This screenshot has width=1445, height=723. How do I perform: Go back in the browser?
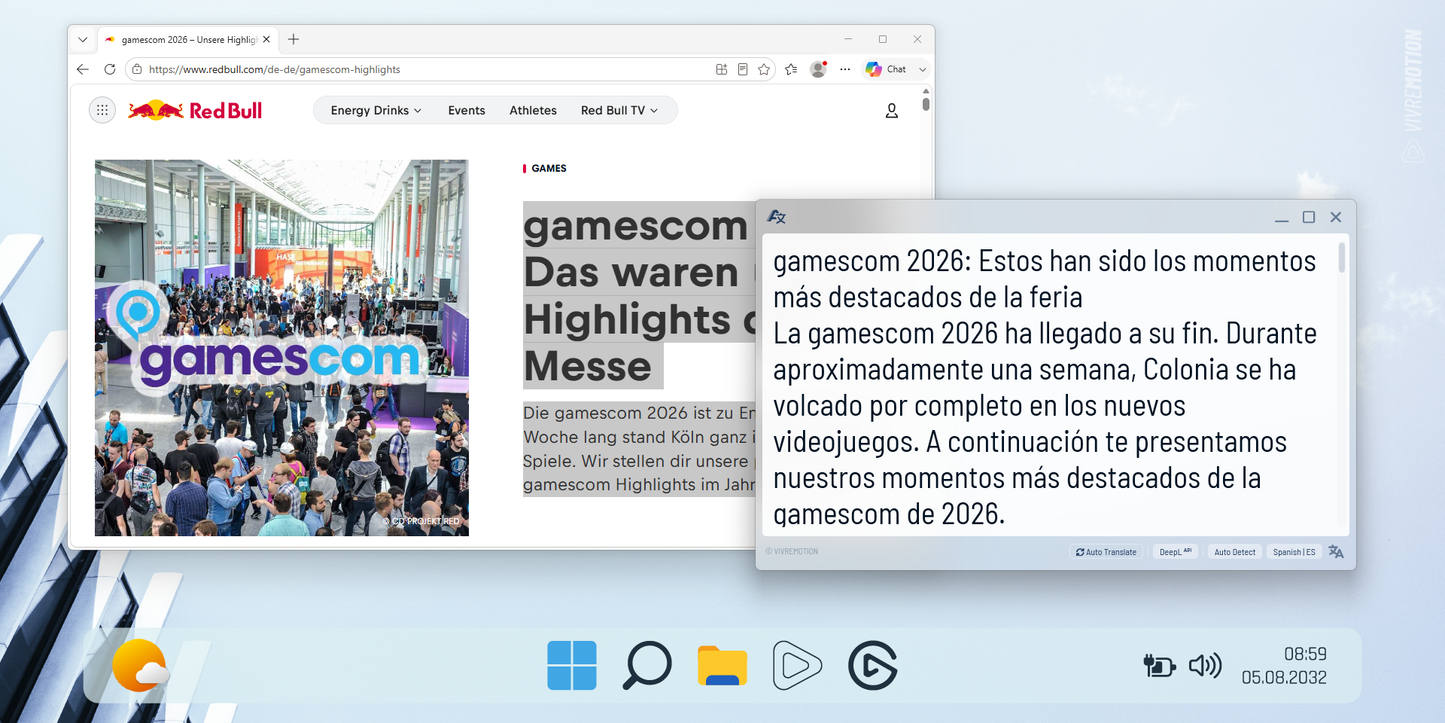[x=83, y=69]
